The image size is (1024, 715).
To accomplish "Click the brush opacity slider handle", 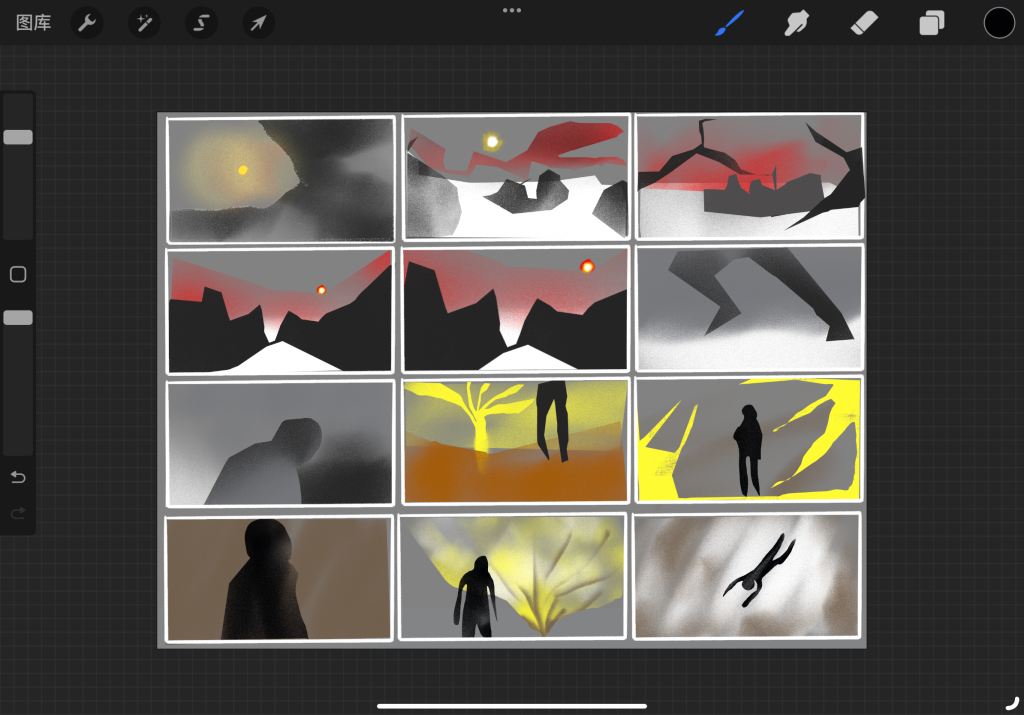I will click(18, 317).
